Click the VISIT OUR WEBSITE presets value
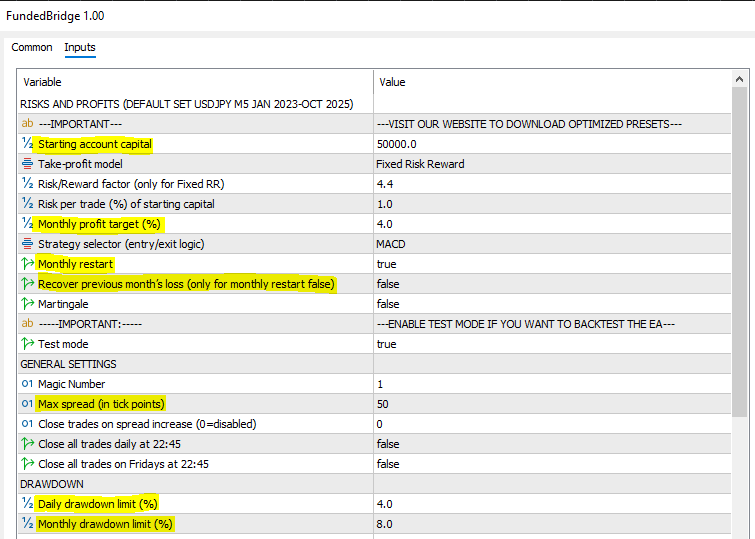This screenshot has height=539, width=755. point(529,124)
